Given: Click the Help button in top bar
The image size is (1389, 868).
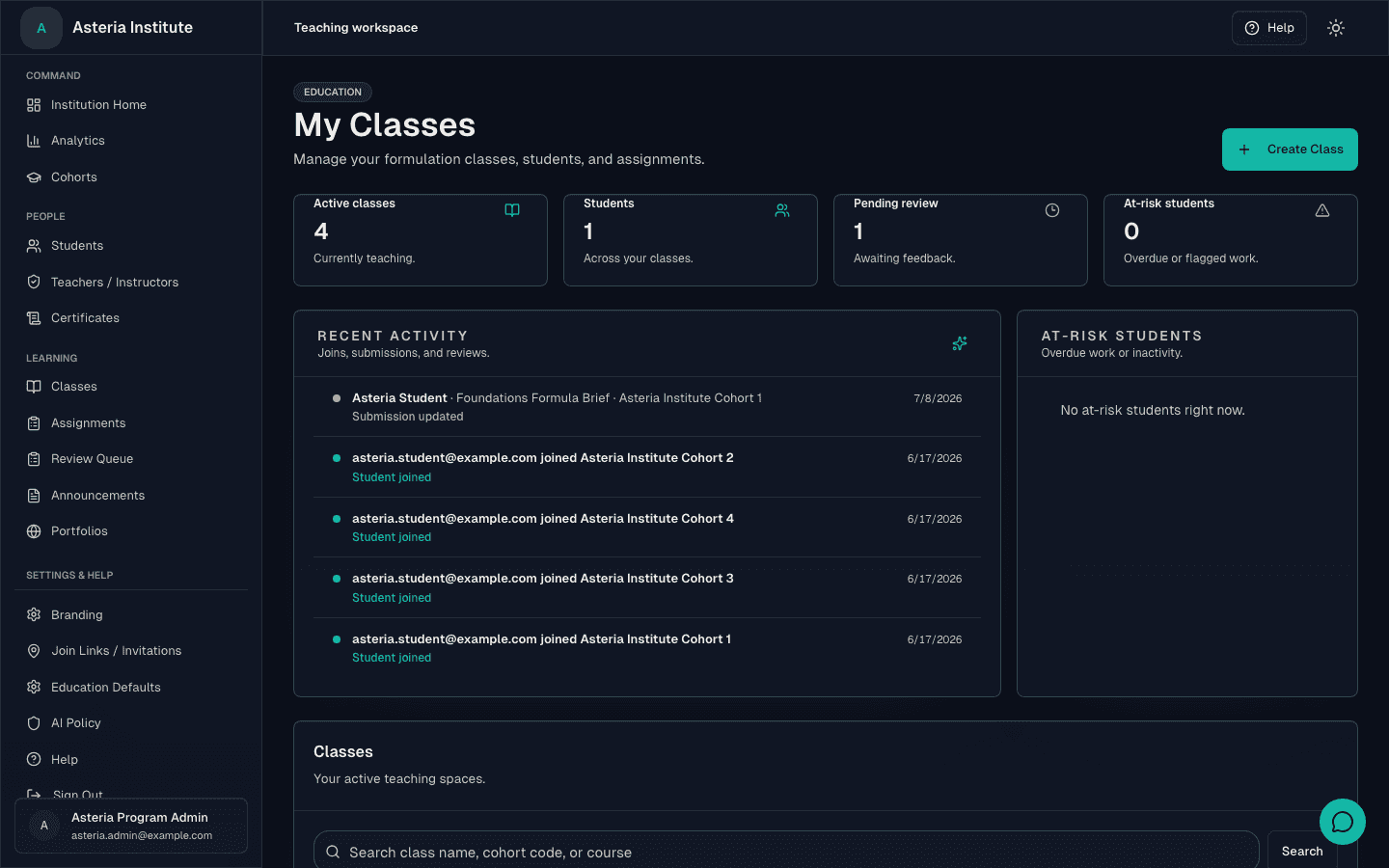Looking at the screenshot, I should [1269, 28].
